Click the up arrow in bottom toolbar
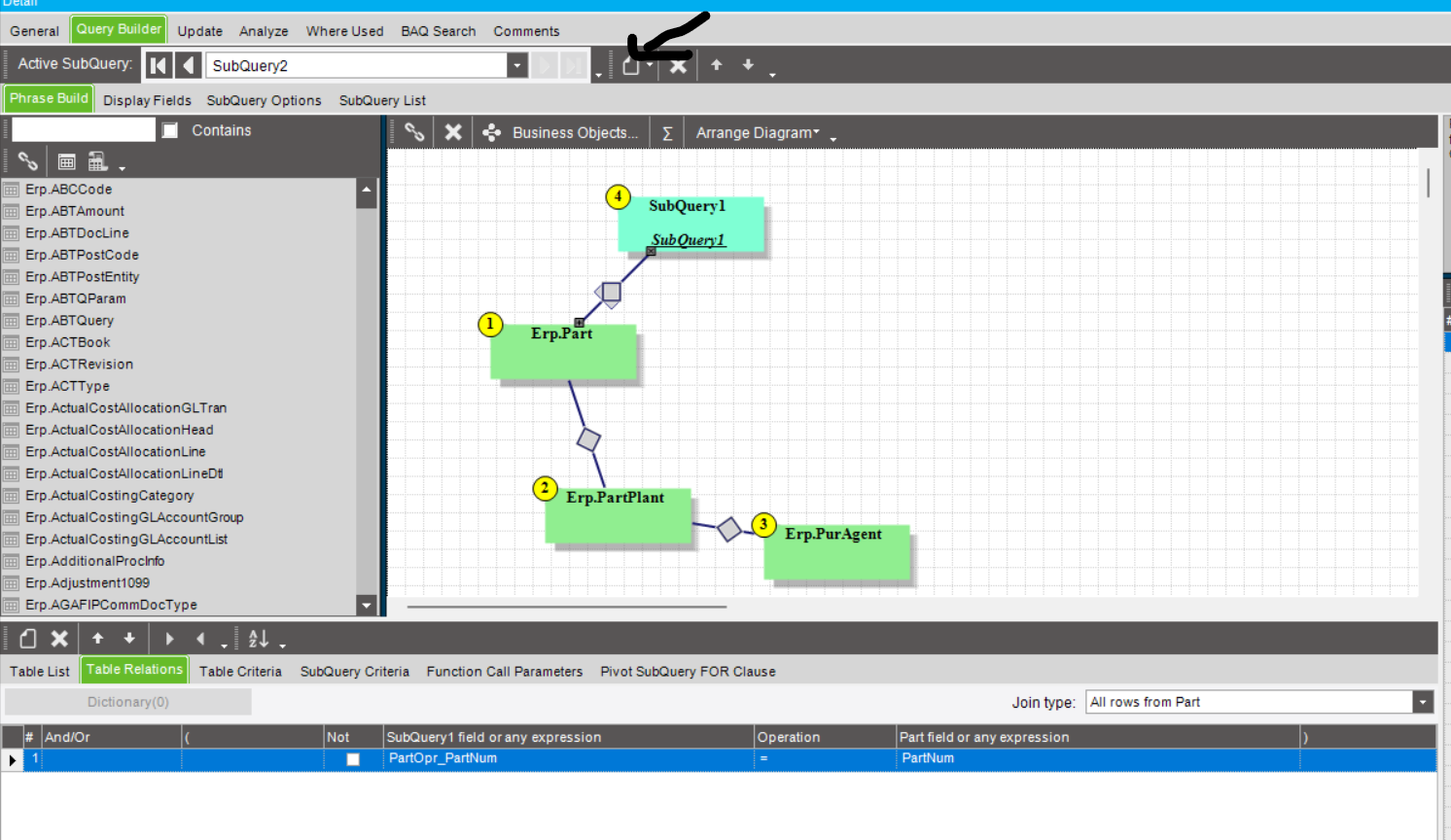Screen dimensions: 1451x840 tap(97, 639)
